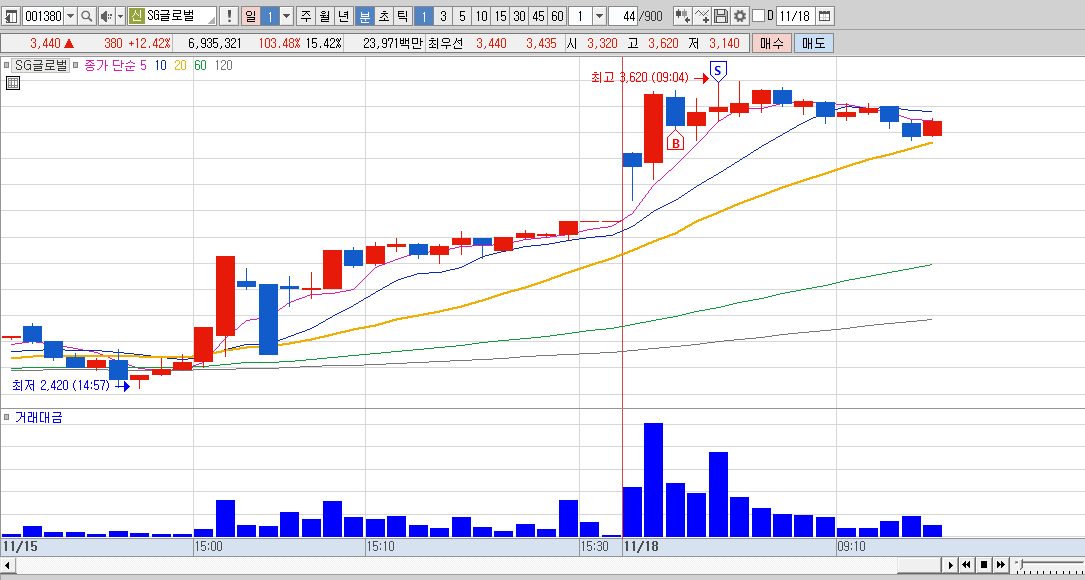Image resolution: width=1085 pixels, height=580 pixels.
Task: Click rewind button in bottom playback controls
Action: click(x=967, y=565)
